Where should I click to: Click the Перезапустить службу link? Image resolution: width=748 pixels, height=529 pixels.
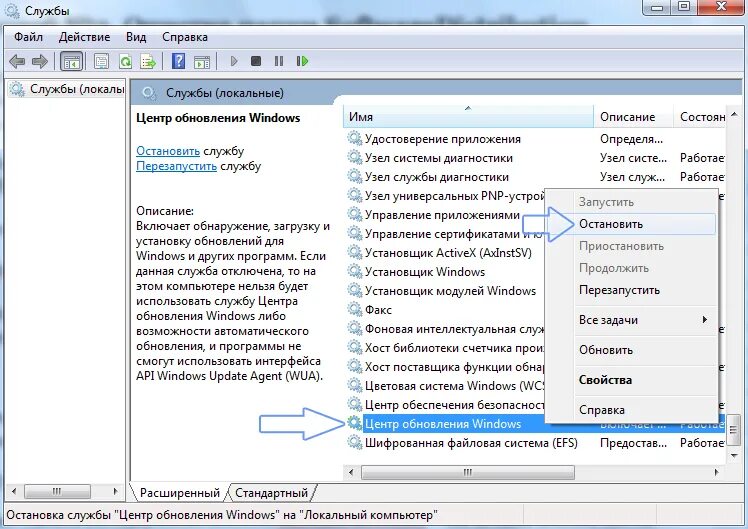pos(177,166)
